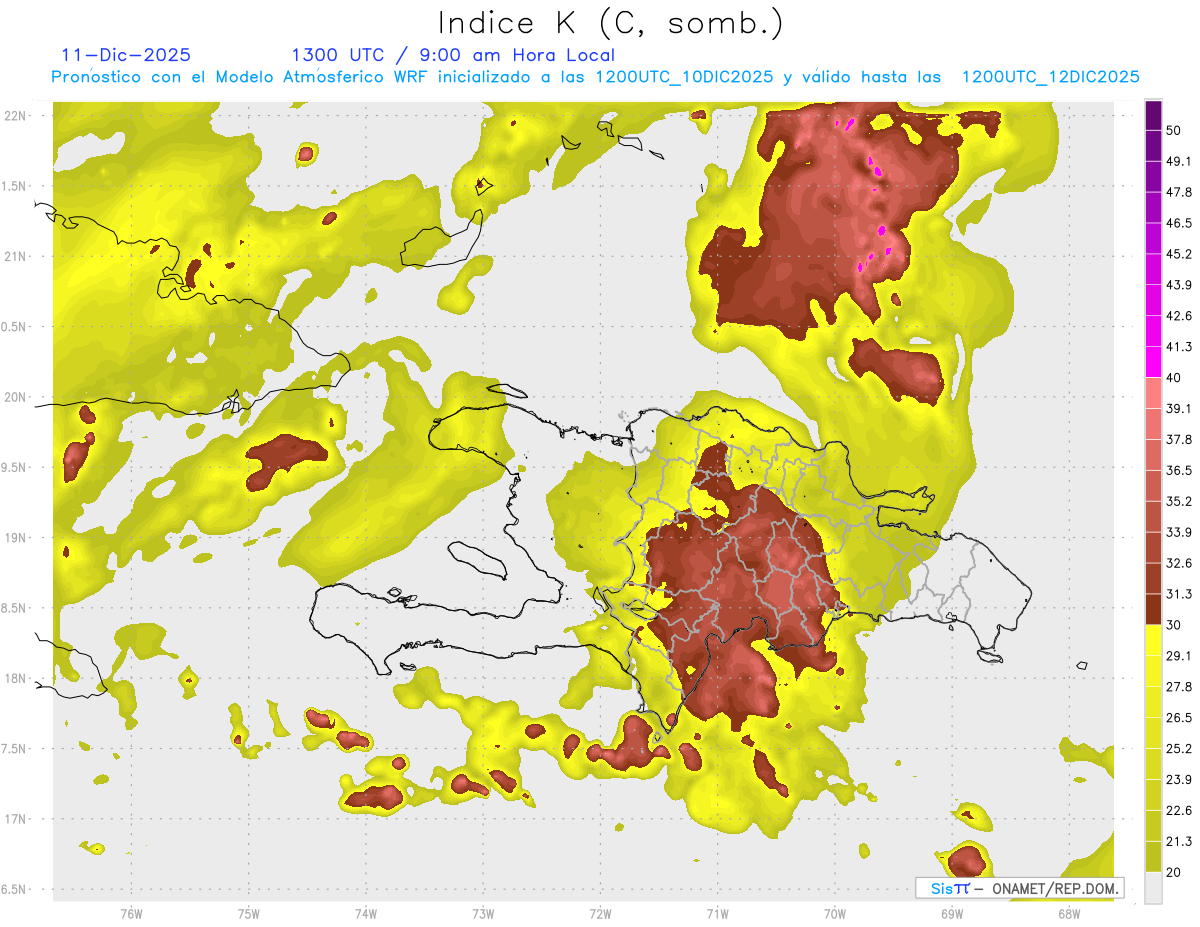The height and width of the screenshot is (927, 1200).
Task: Pick the dark brown swatch between 30 and 31.3
Action: tap(1153, 609)
